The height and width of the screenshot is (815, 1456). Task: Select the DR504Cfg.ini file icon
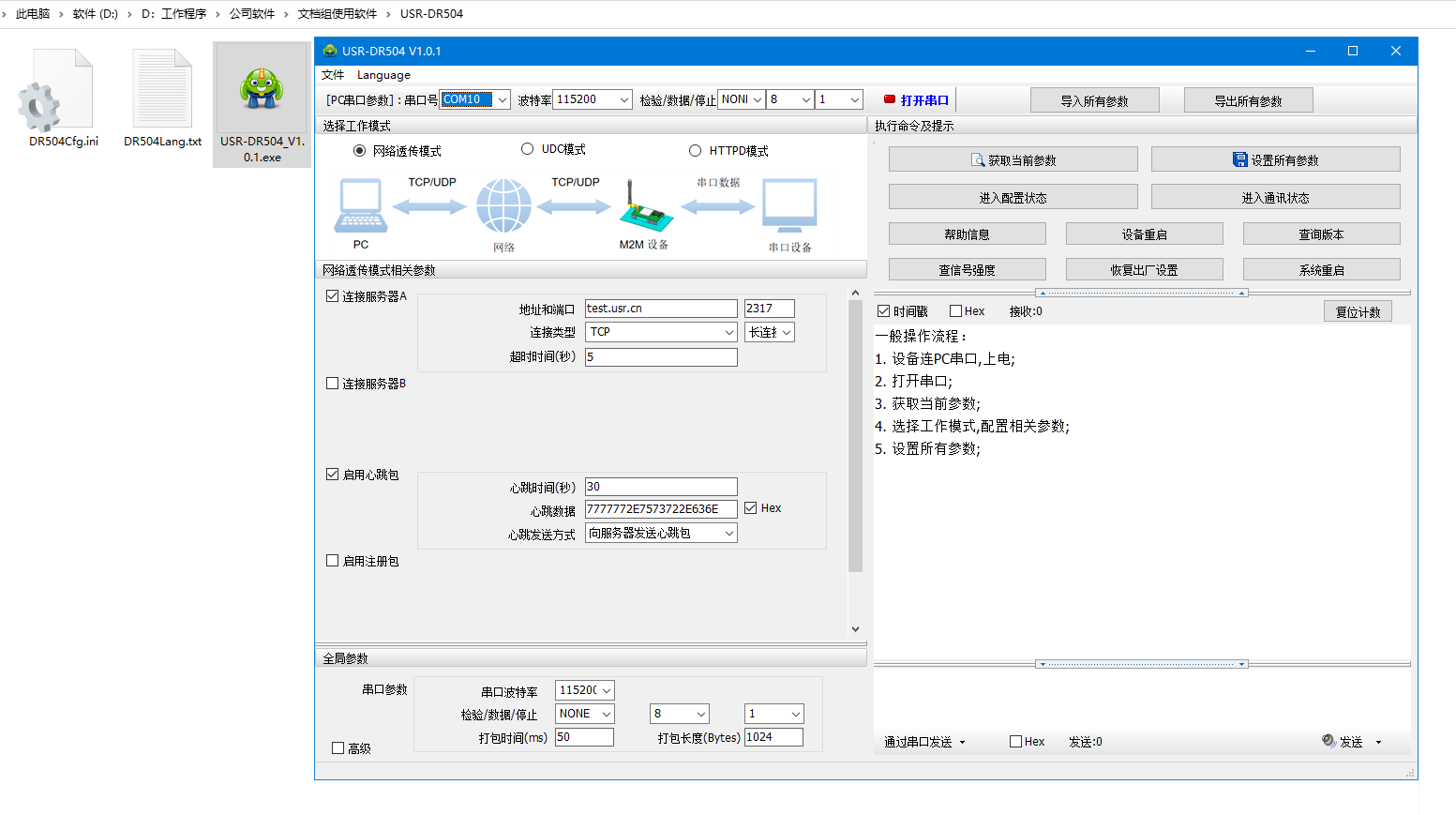[58, 92]
